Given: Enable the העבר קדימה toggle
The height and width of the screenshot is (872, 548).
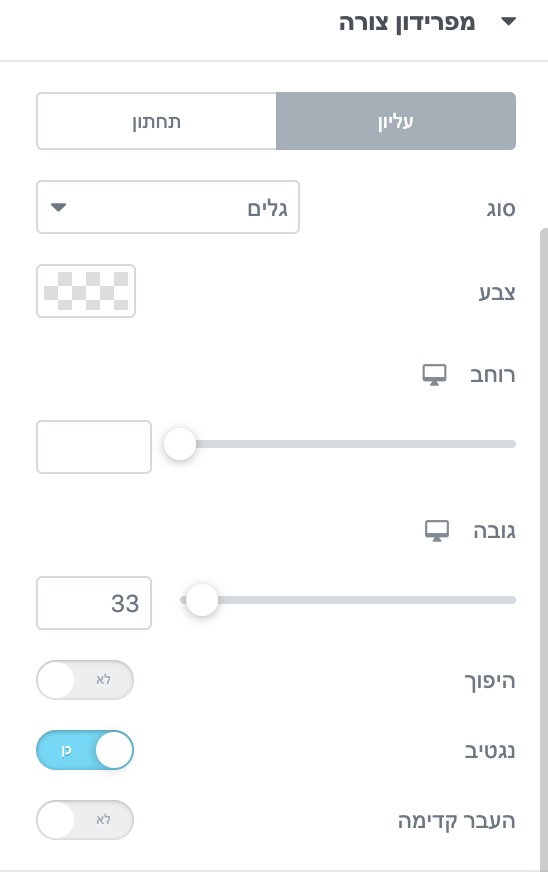Looking at the screenshot, I should click(x=85, y=820).
